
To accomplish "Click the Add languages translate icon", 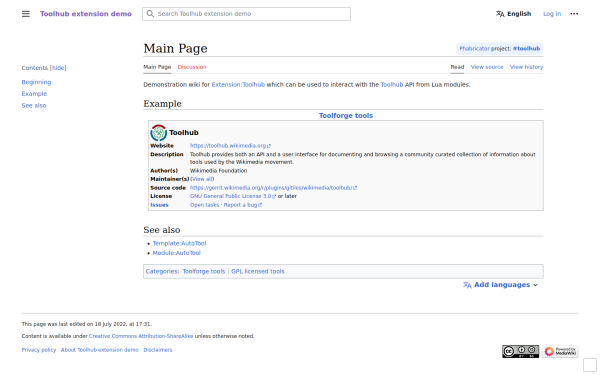I will (x=467, y=285).
